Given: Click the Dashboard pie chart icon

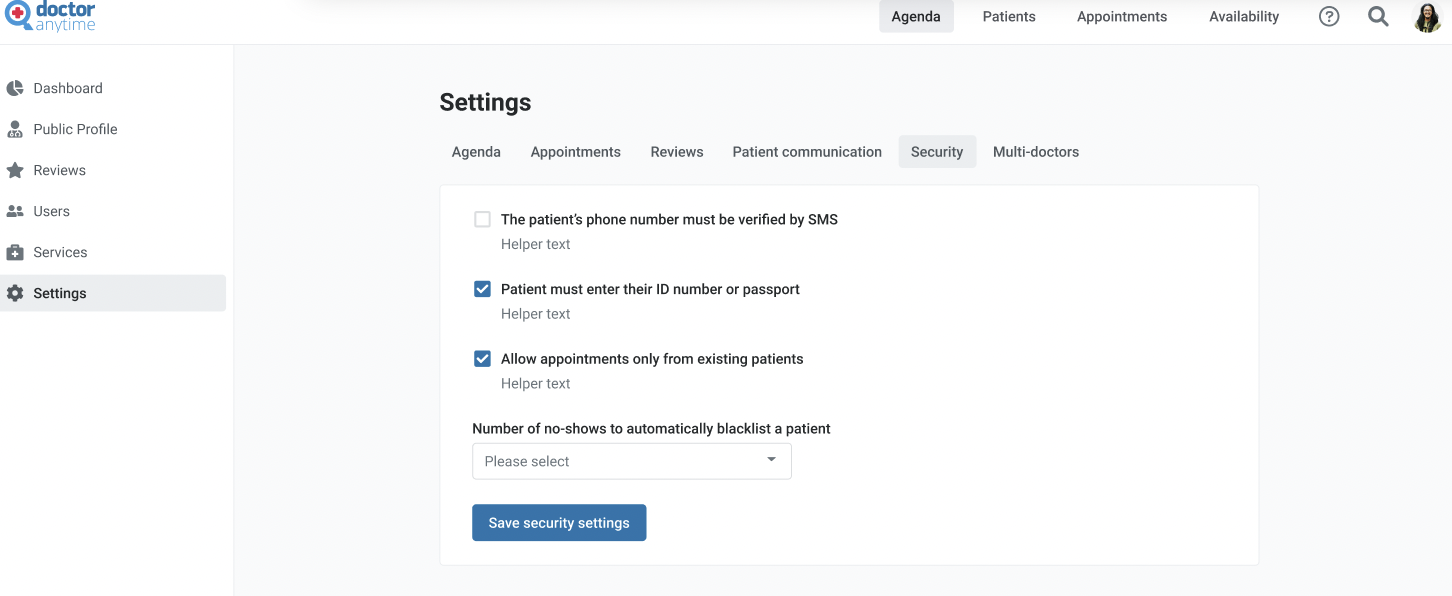Looking at the screenshot, I should [15, 88].
